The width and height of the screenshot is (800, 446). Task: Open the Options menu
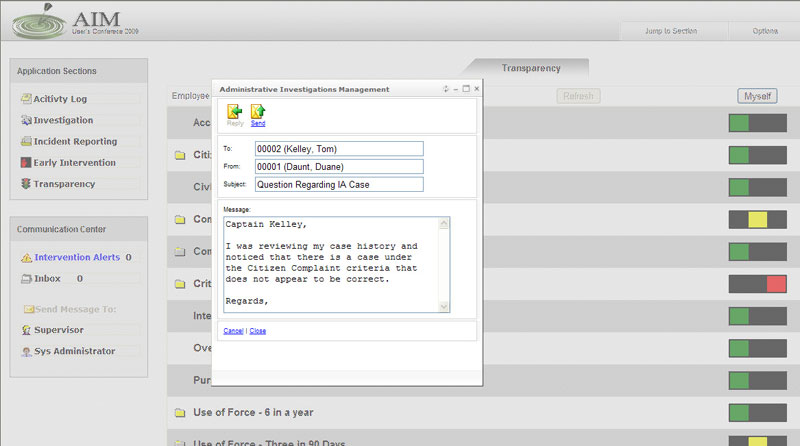[765, 31]
